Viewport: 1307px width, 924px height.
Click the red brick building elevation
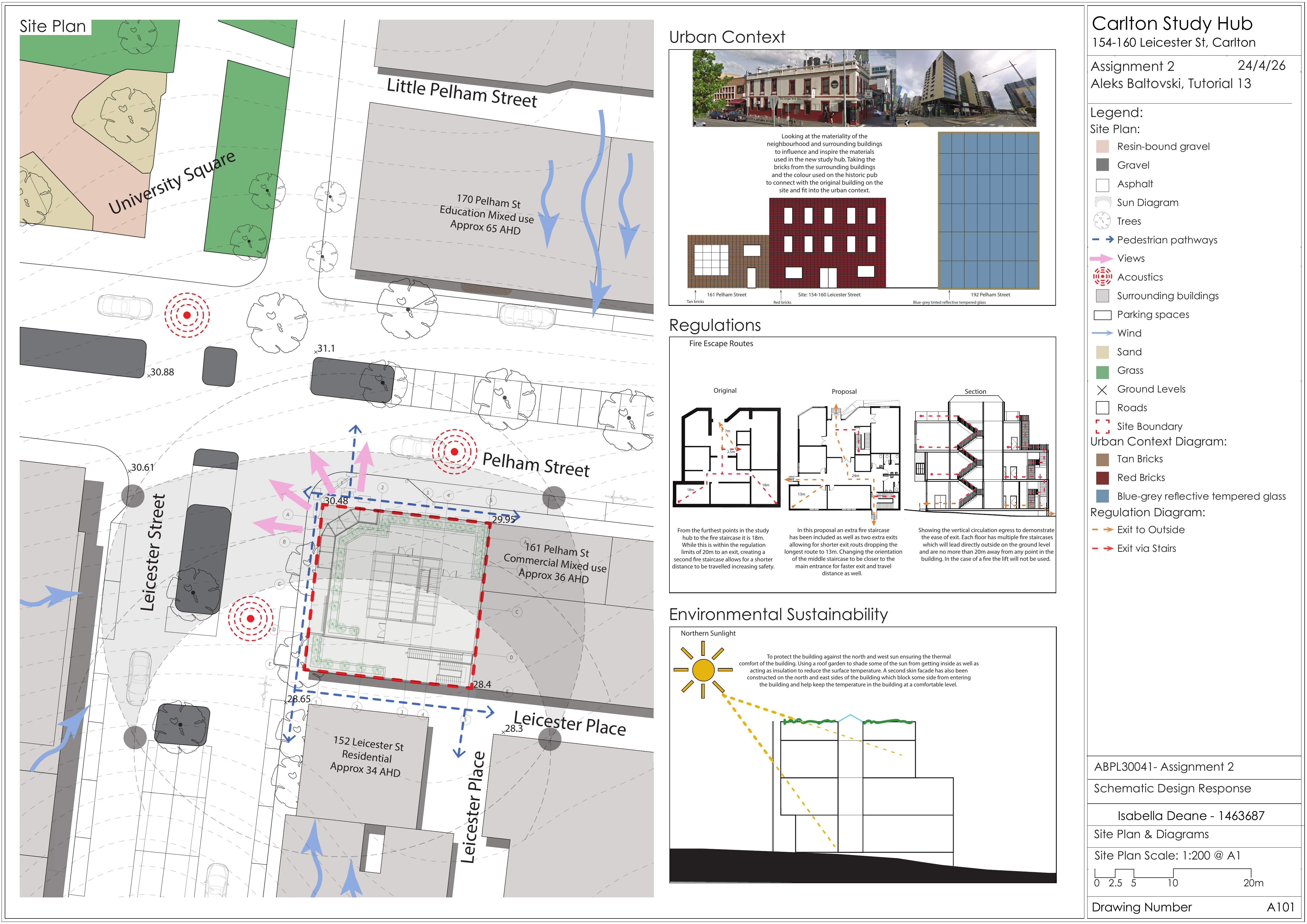[828, 243]
